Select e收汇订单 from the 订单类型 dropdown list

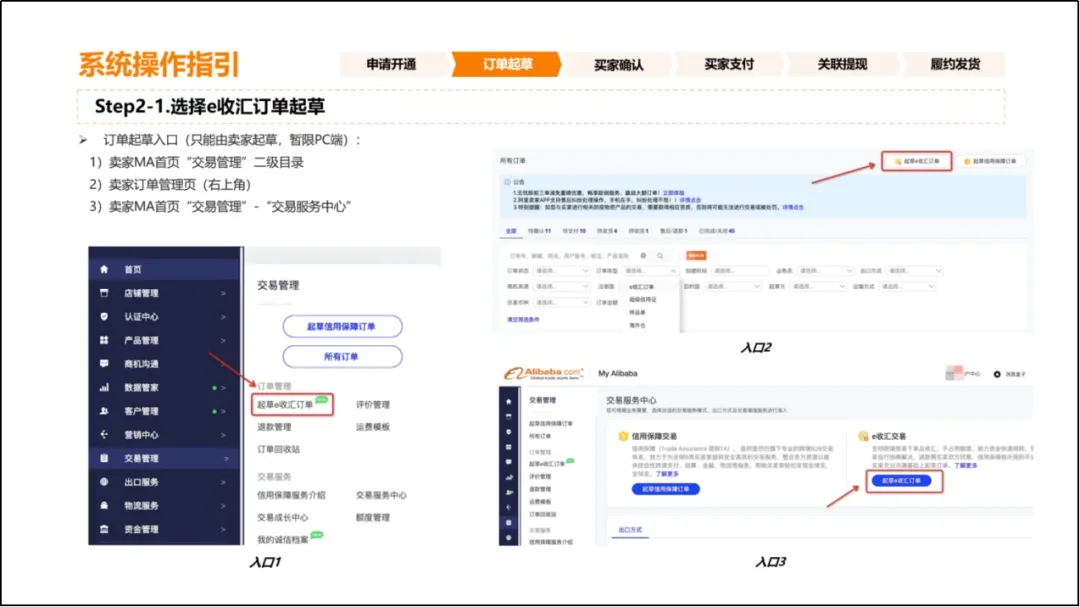tap(640, 285)
